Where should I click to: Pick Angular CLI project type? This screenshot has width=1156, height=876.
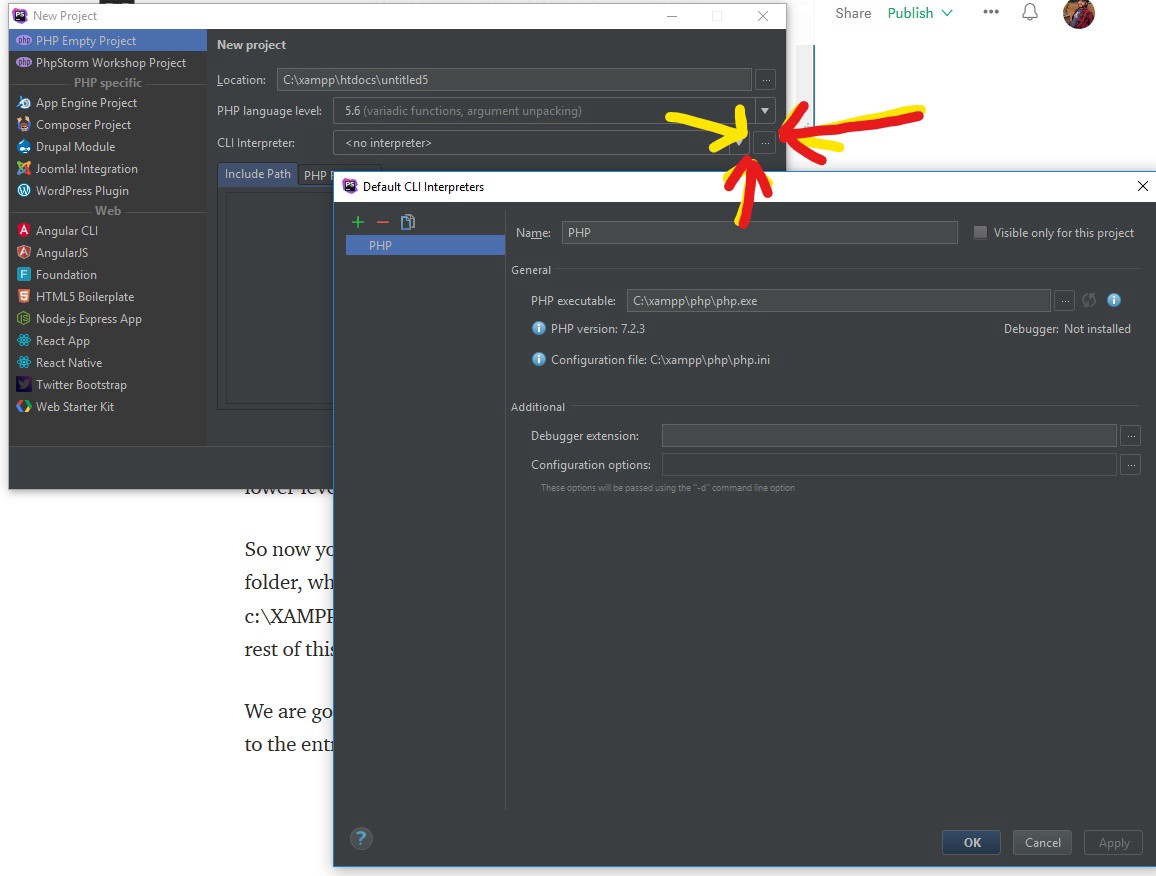pyautogui.click(x=108, y=231)
